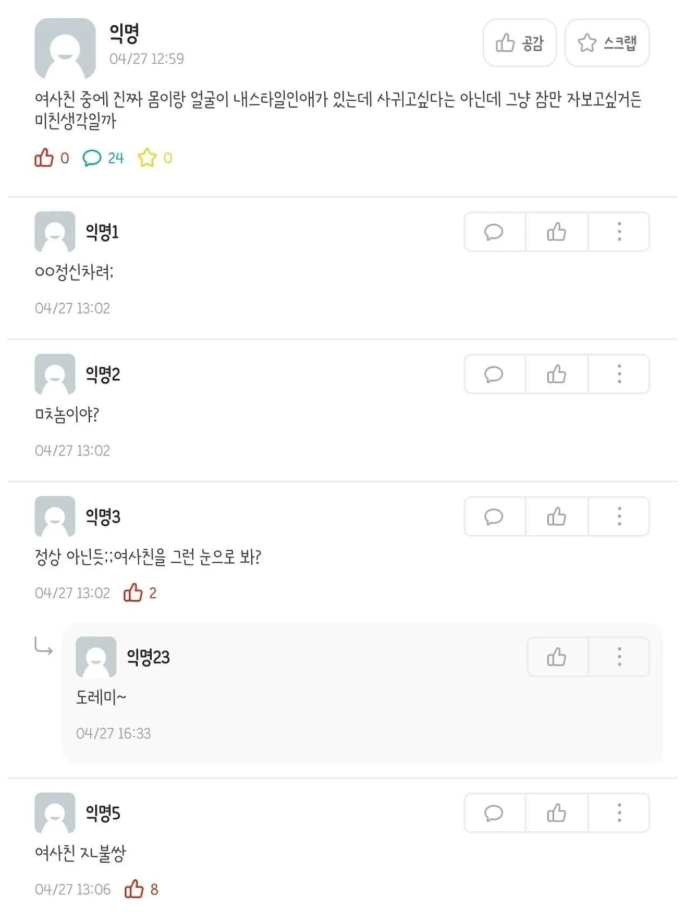The height and width of the screenshot is (912, 688).
Task: Like the 익명2 comment with thumbs-up
Action: [x=557, y=375]
